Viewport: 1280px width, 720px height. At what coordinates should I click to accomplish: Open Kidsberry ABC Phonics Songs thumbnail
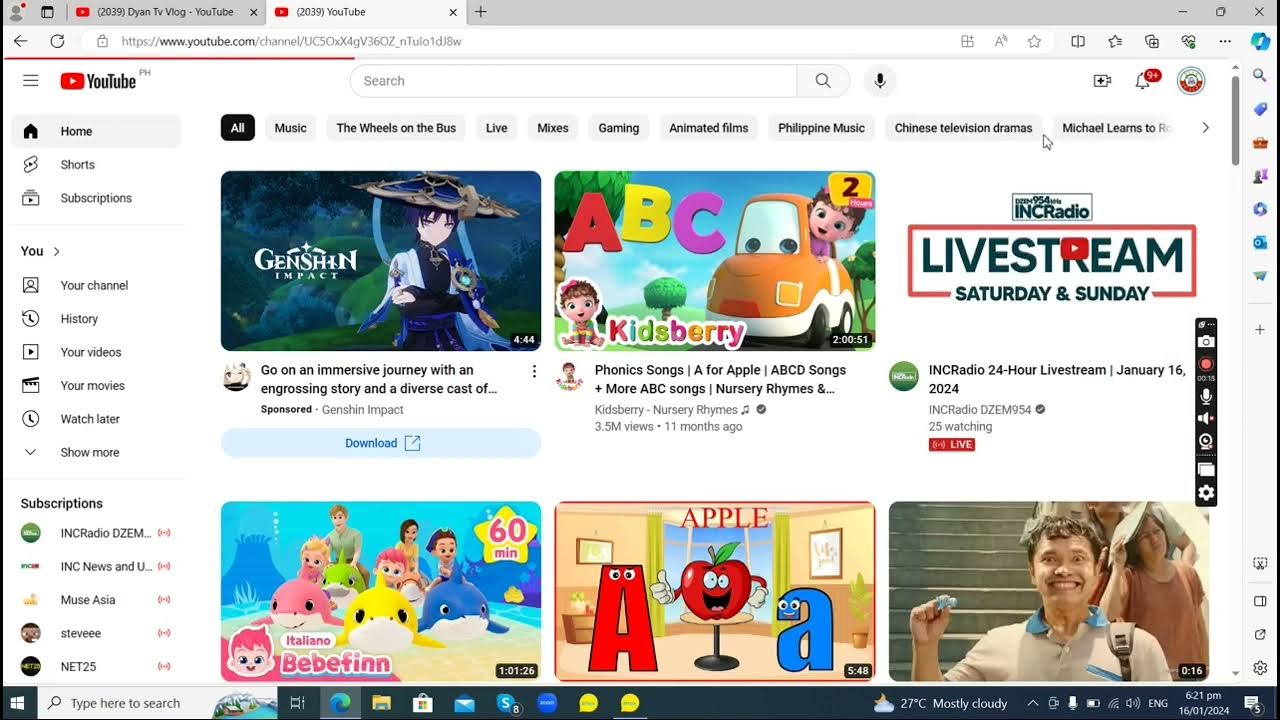click(x=715, y=261)
